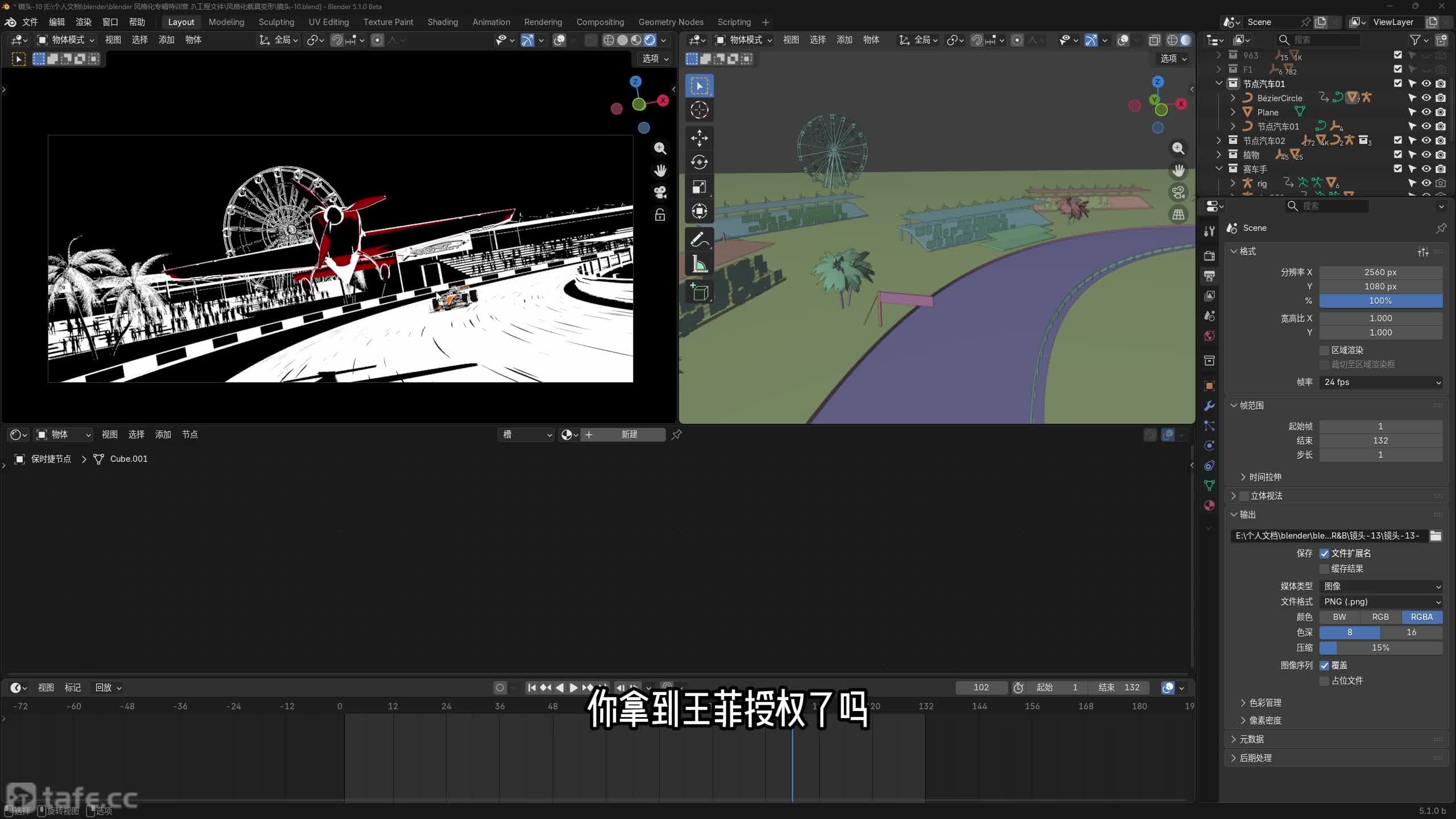The image size is (1456, 819).
Task: Select the 3D Cursor tool
Action: click(699, 110)
